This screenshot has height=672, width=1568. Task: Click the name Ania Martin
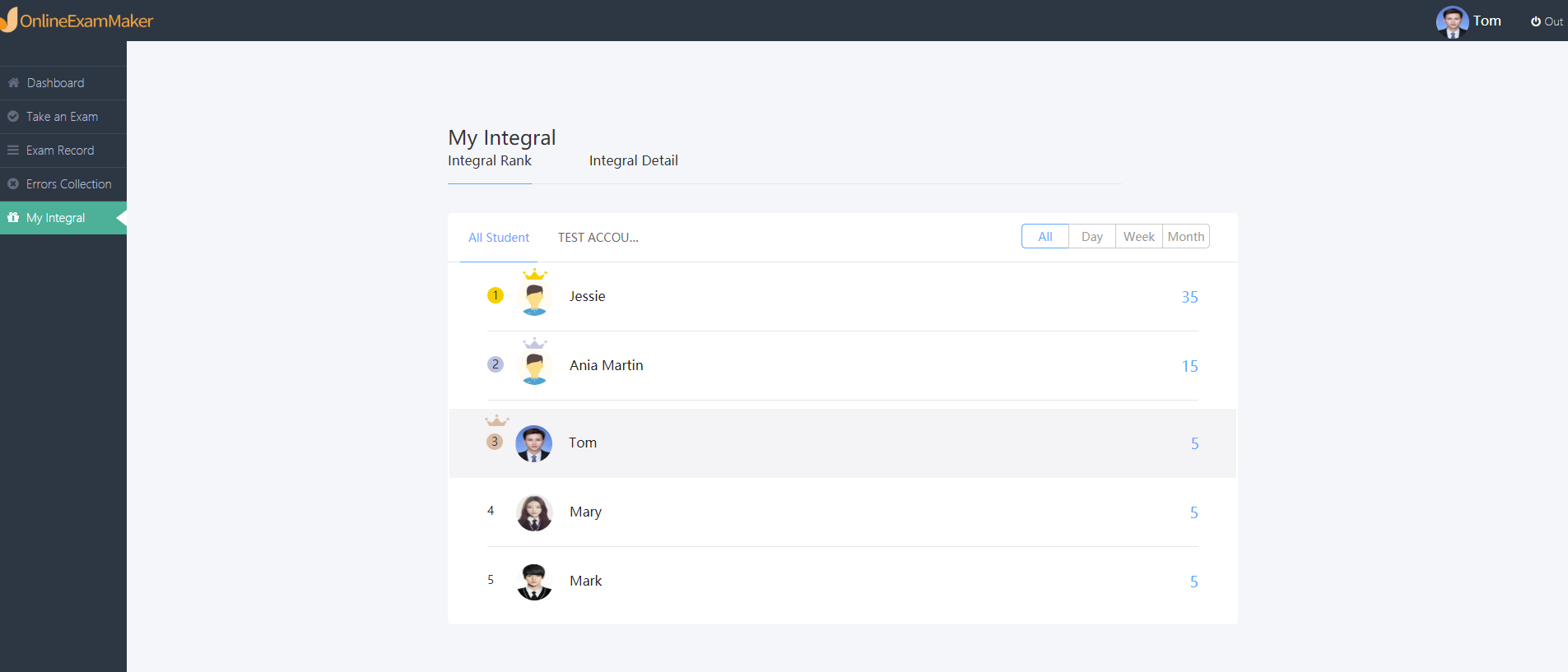click(x=607, y=365)
